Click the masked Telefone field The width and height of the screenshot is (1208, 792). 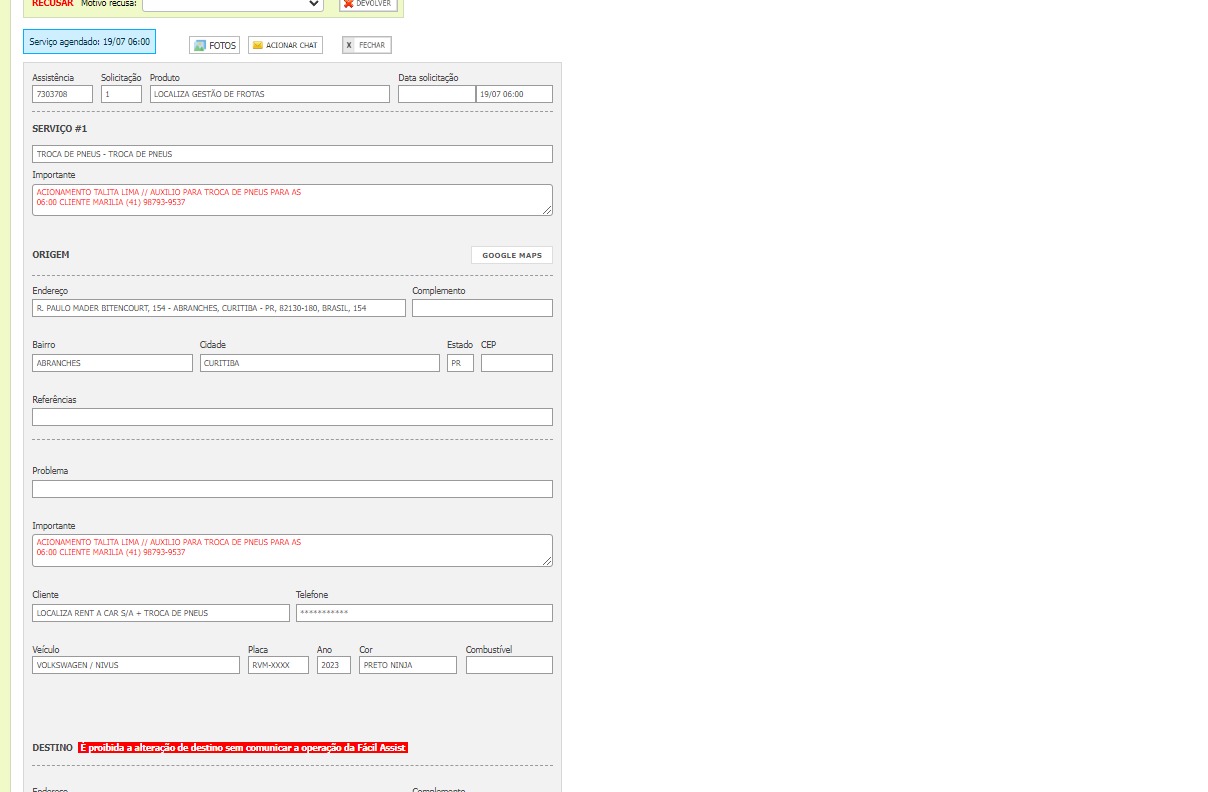click(424, 613)
